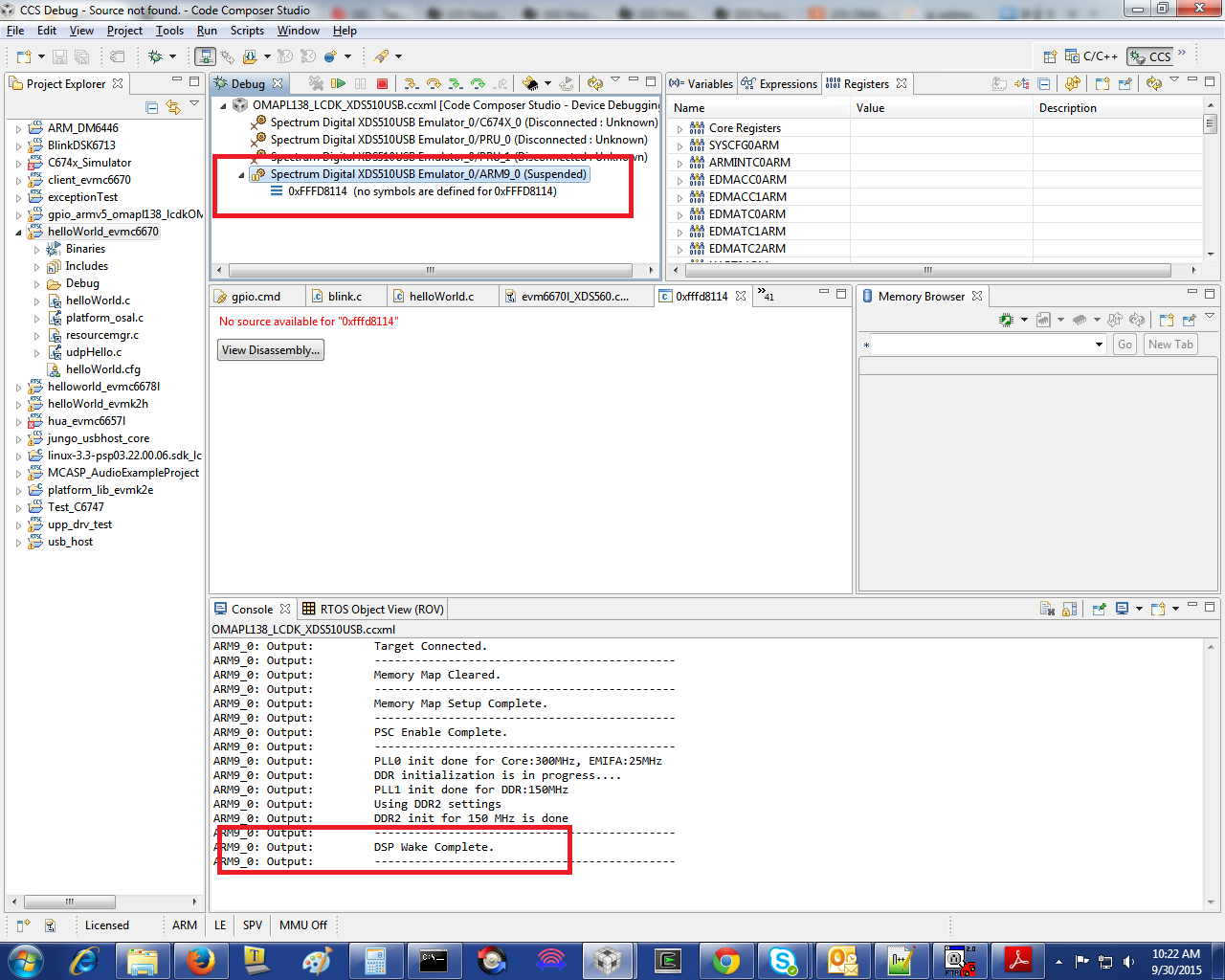
Task: Click the Step Into icon in Debug toolbar
Action: (x=411, y=84)
